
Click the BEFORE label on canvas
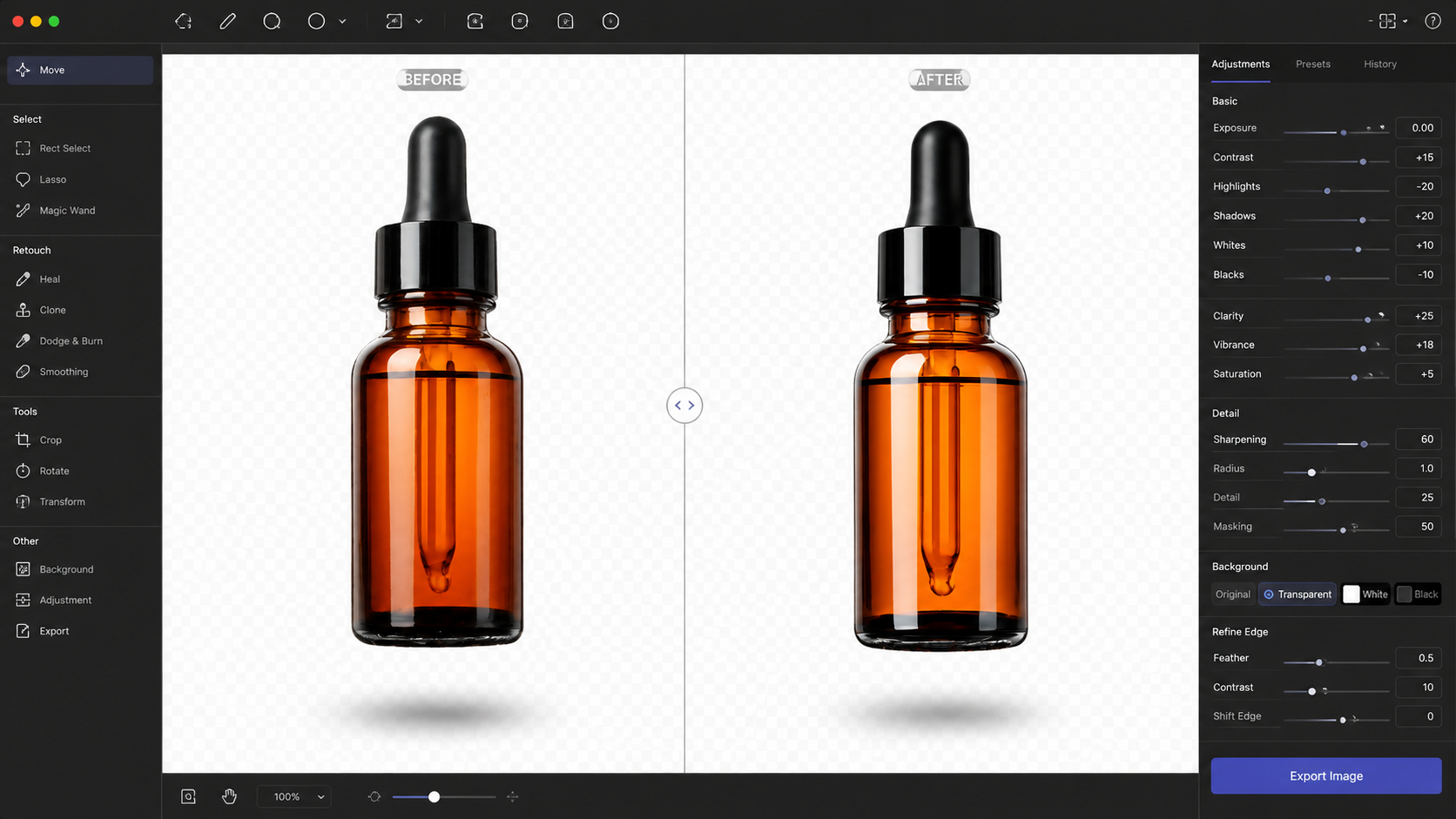point(432,79)
